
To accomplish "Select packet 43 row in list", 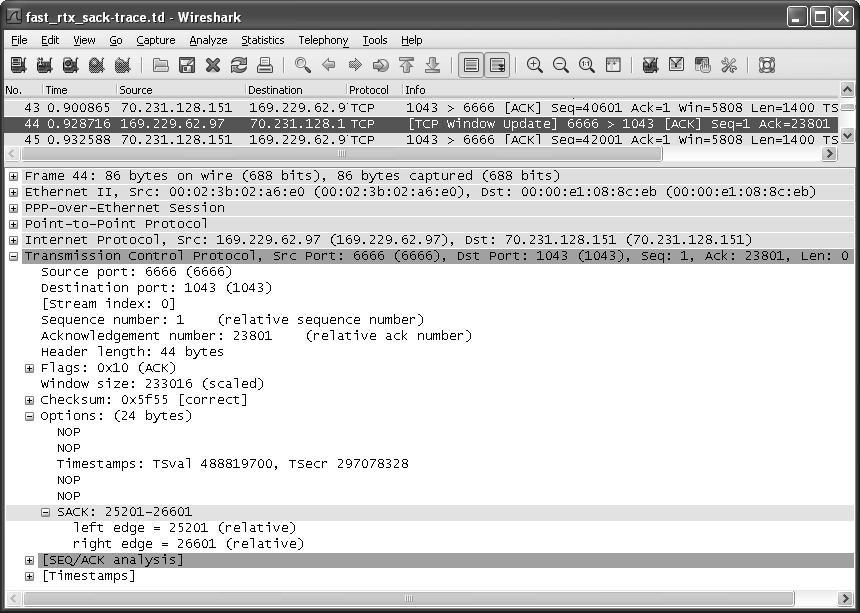I will click(x=421, y=107).
